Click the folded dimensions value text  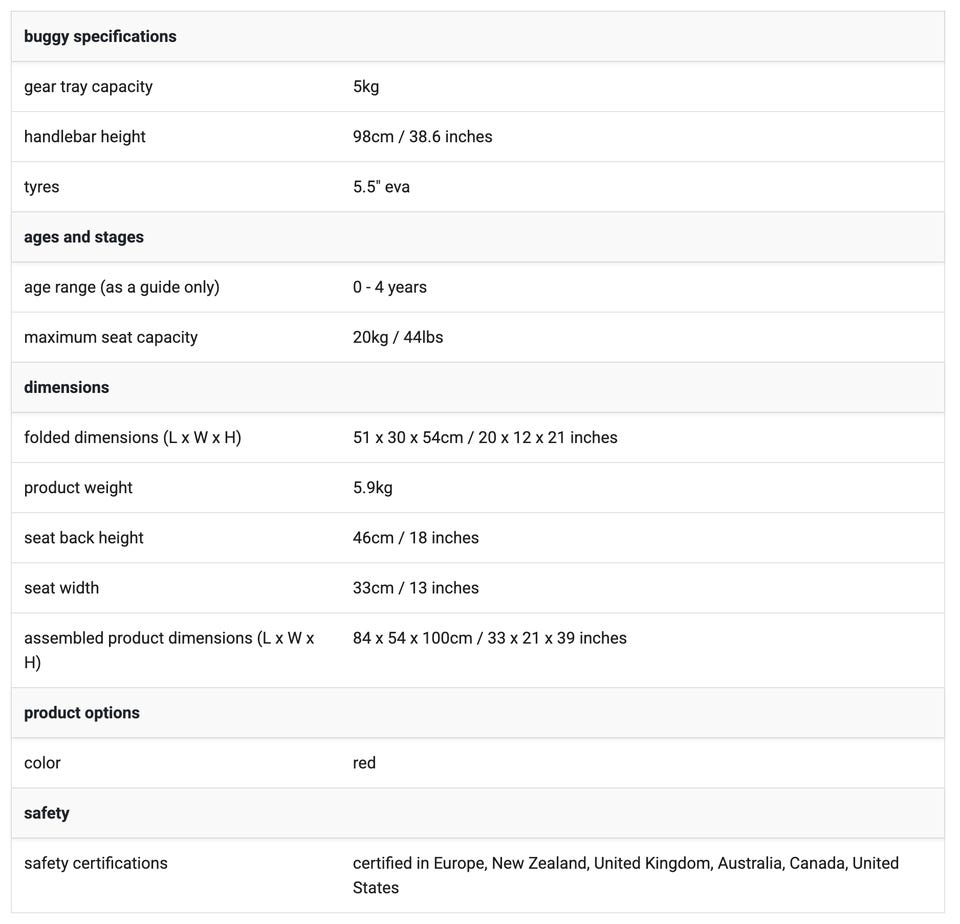coord(485,437)
